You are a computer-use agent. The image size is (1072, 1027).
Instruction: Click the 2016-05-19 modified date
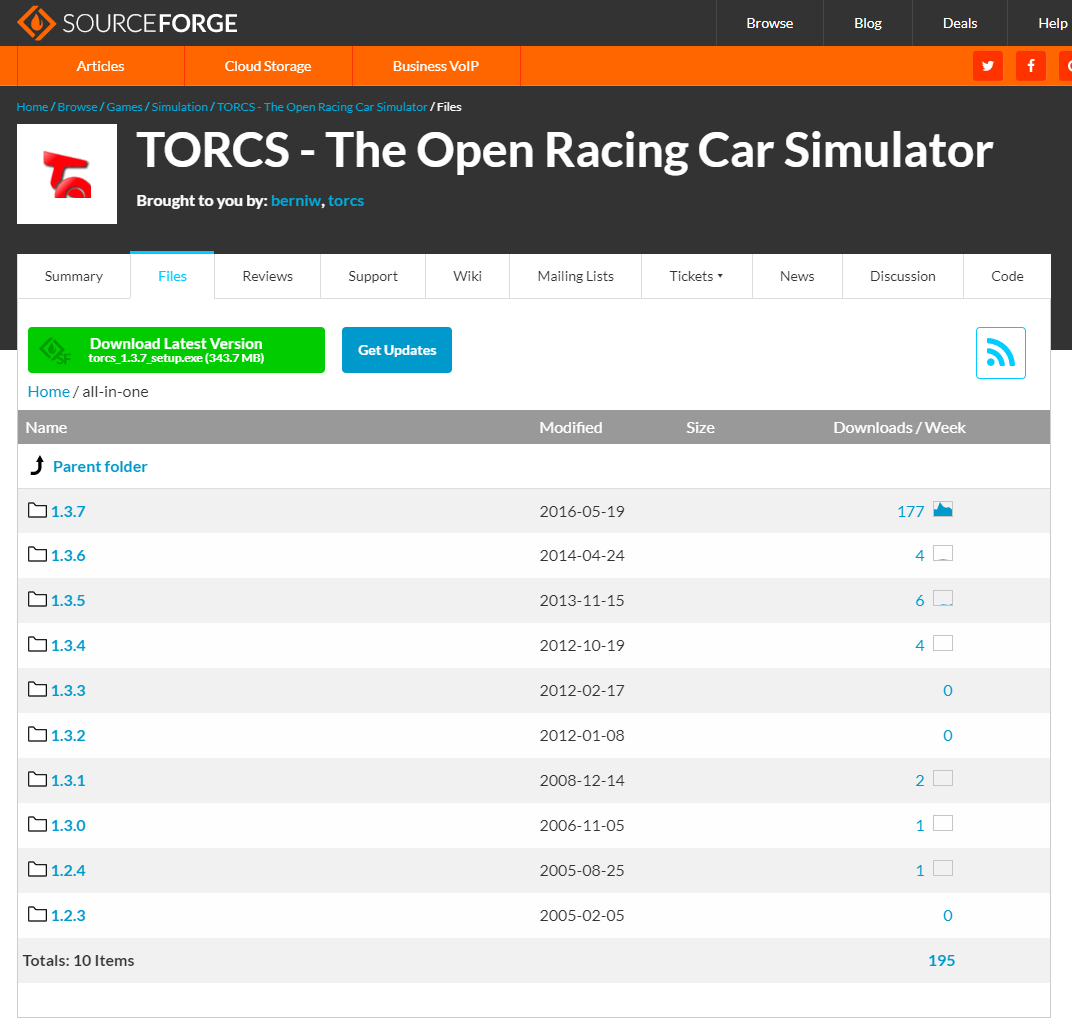(x=582, y=511)
